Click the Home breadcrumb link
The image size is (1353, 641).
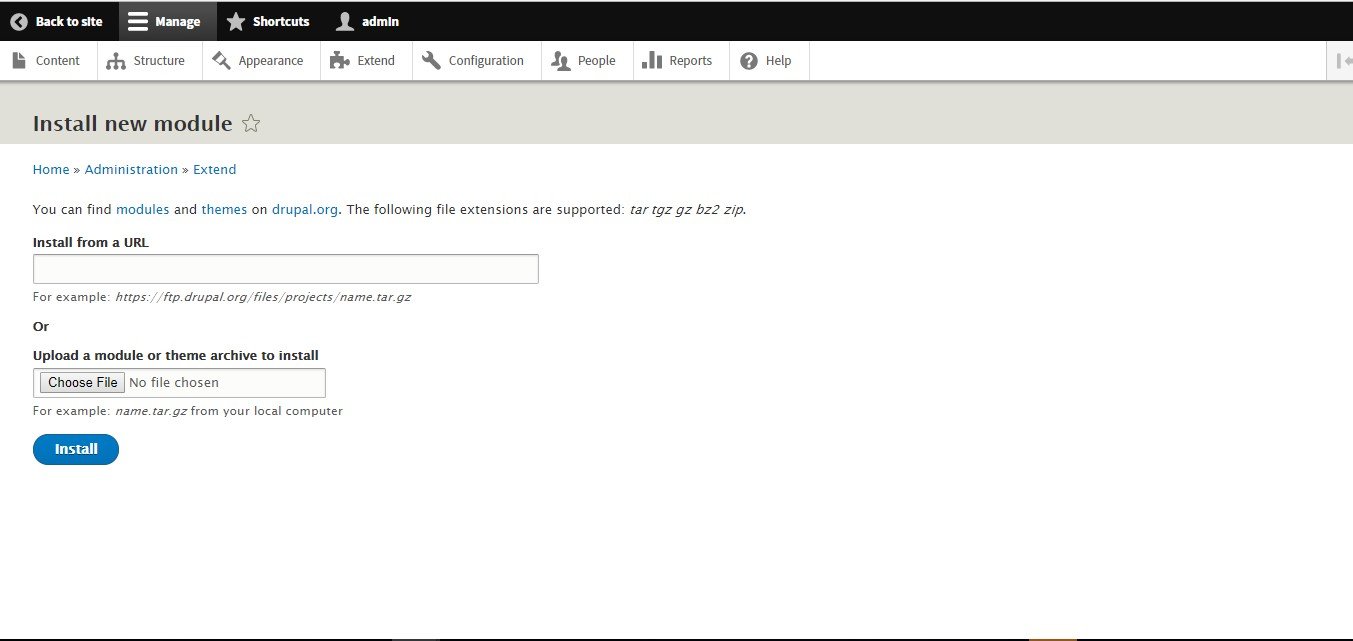point(51,170)
